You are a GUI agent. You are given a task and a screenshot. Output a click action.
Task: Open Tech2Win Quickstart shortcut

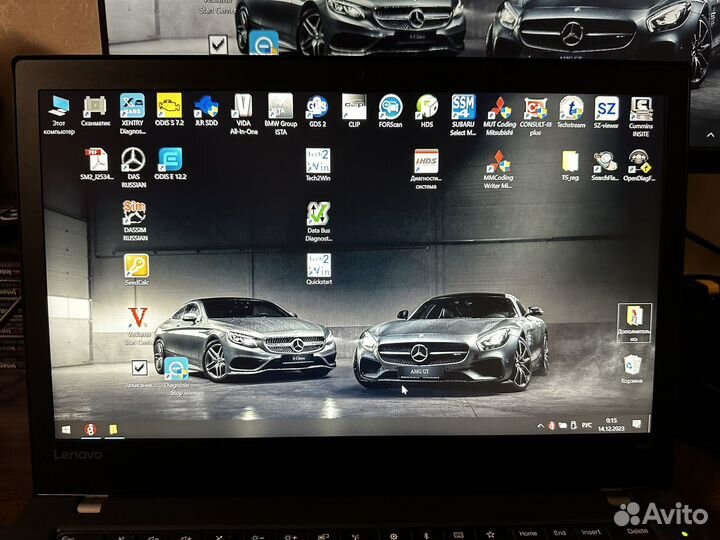319,269
